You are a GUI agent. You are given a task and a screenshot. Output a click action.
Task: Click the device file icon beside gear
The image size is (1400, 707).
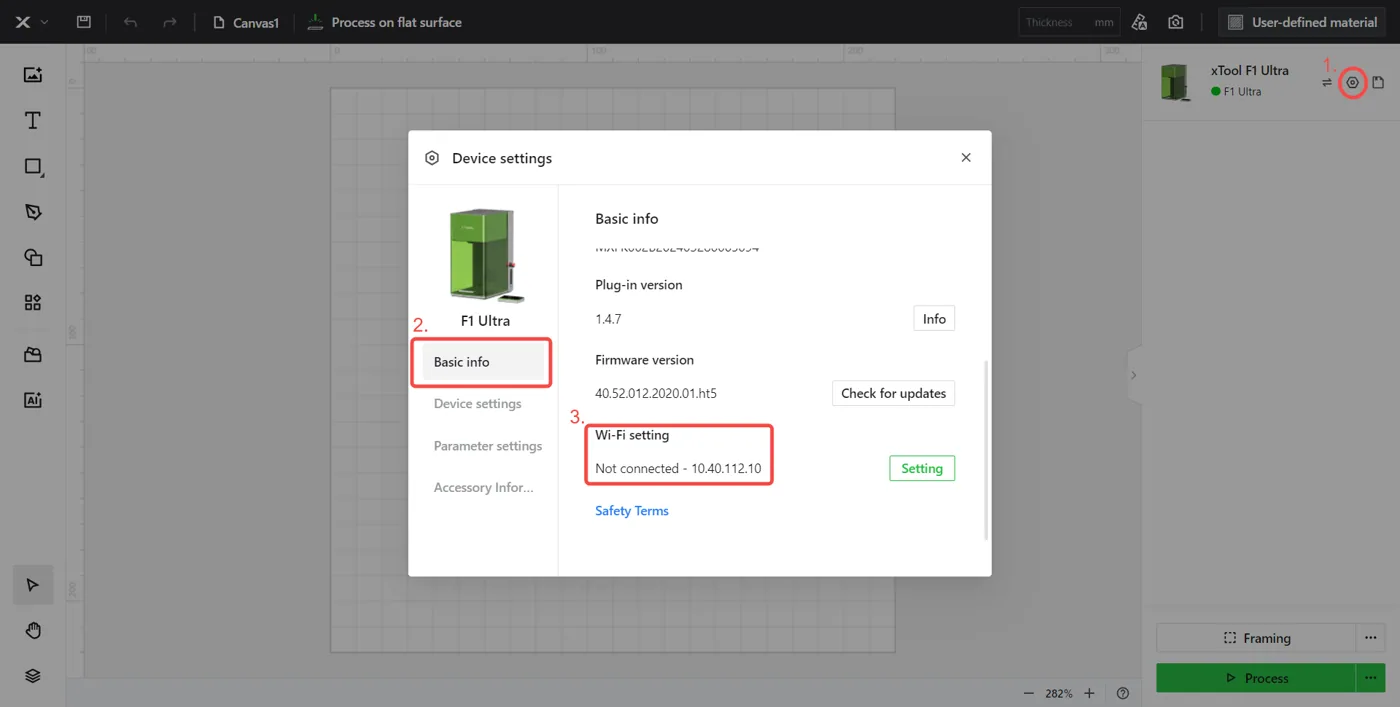point(1378,83)
